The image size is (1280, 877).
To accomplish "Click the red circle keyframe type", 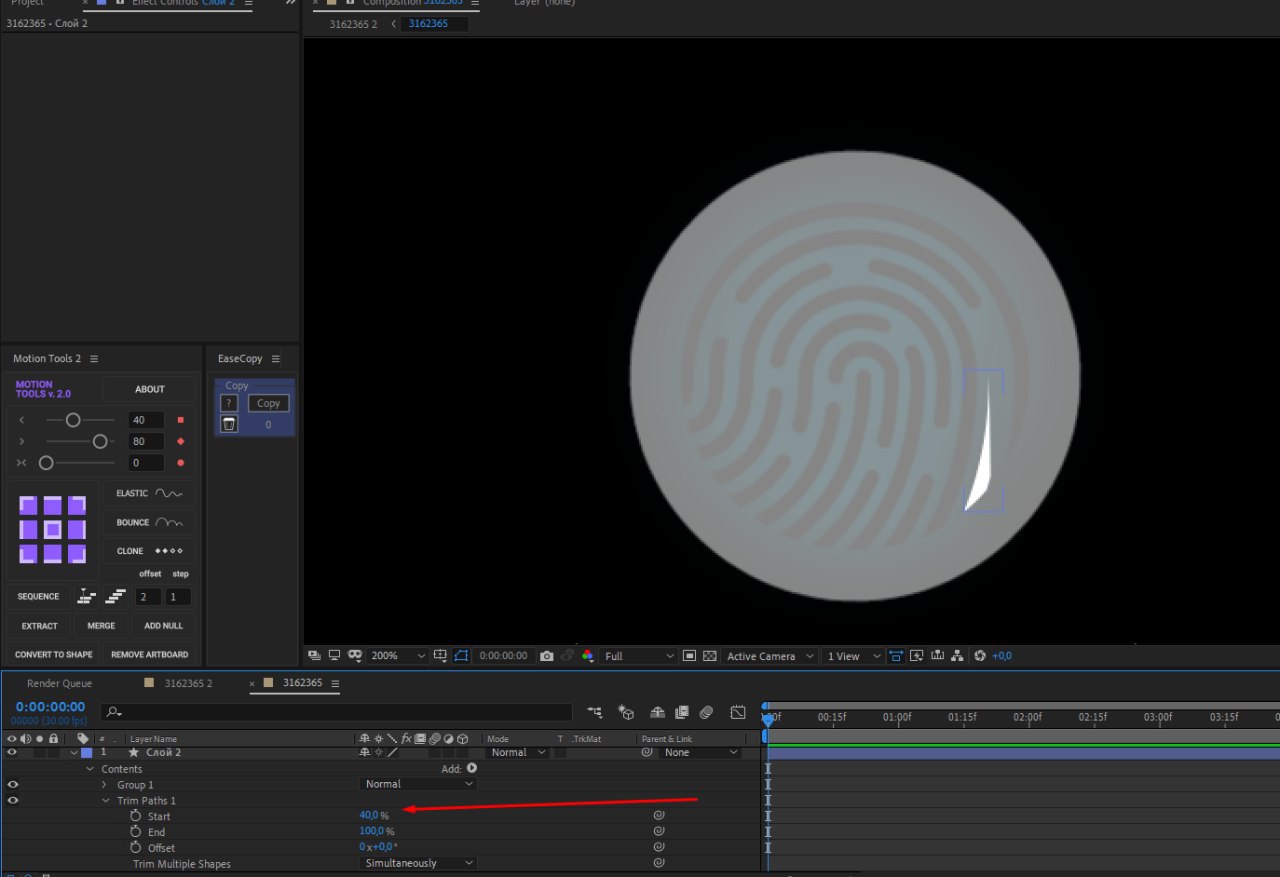I will (x=180, y=463).
